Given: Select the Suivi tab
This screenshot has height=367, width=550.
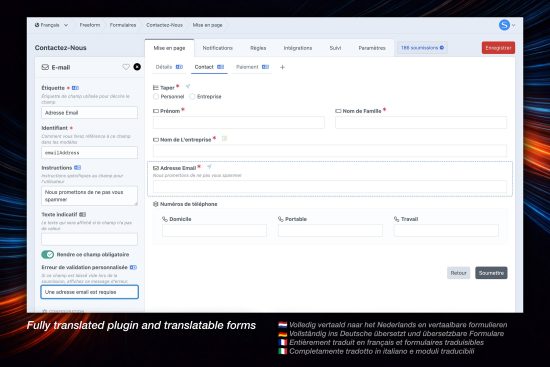Looking at the screenshot, I should 335,48.
